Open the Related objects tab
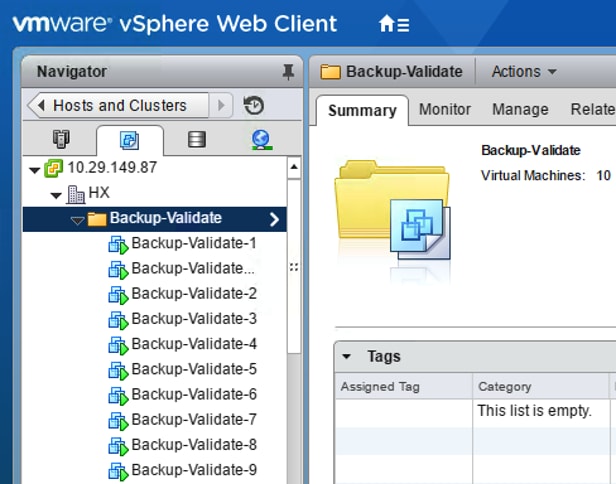Screen dimensions: 616x484 coord(593,109)
